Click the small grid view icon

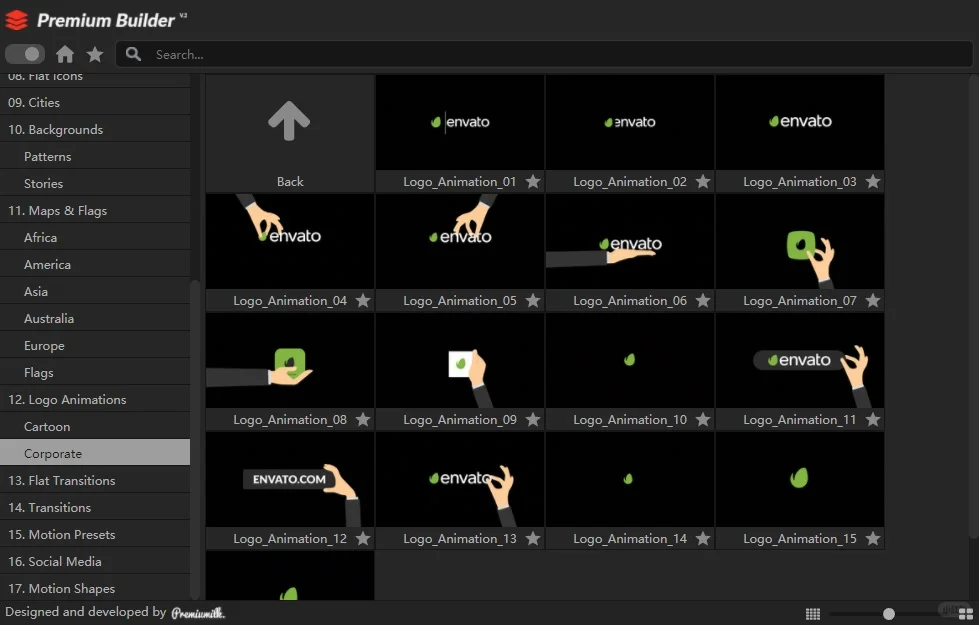click(813, 614)
